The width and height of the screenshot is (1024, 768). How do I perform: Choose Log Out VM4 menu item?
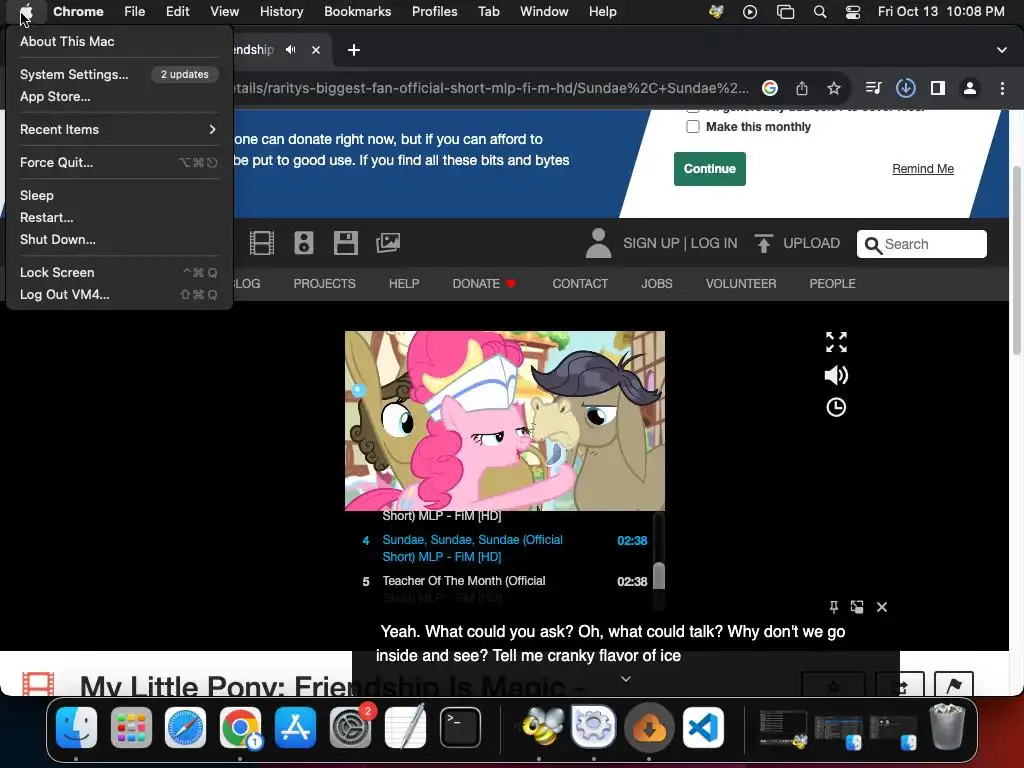[120, 295]
